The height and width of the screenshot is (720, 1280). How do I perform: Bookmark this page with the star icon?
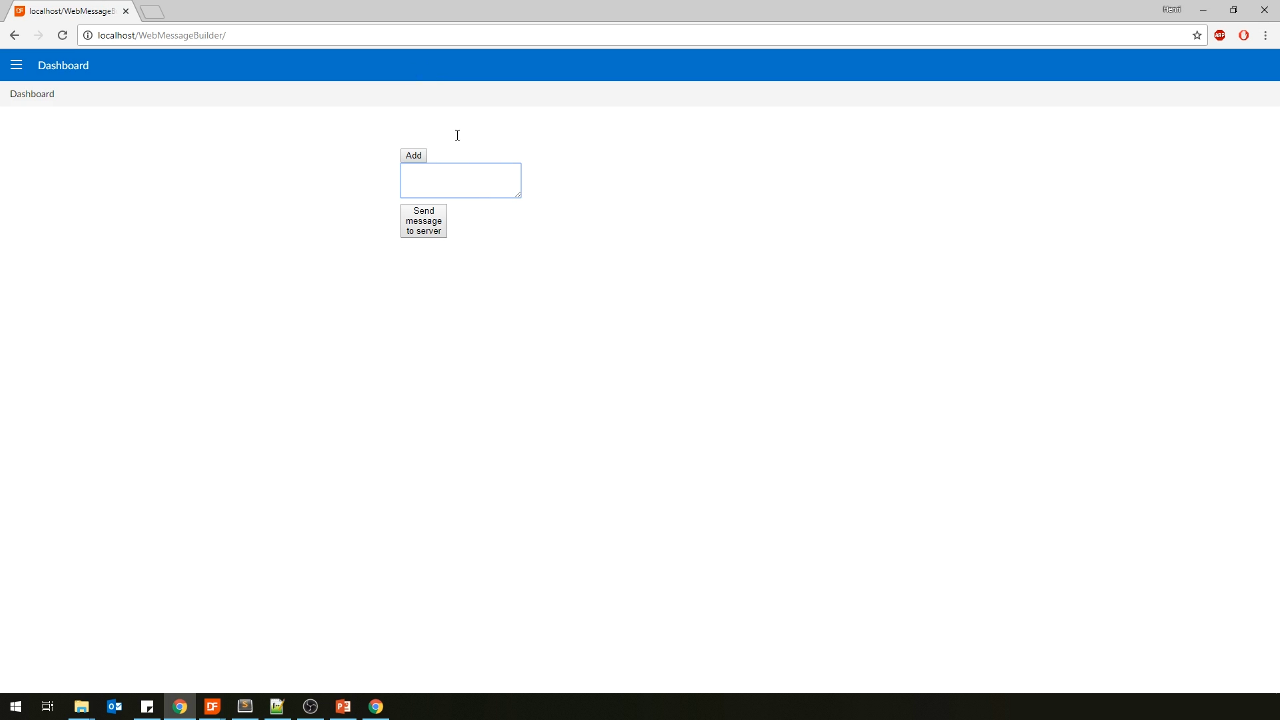pos(1196,35)
